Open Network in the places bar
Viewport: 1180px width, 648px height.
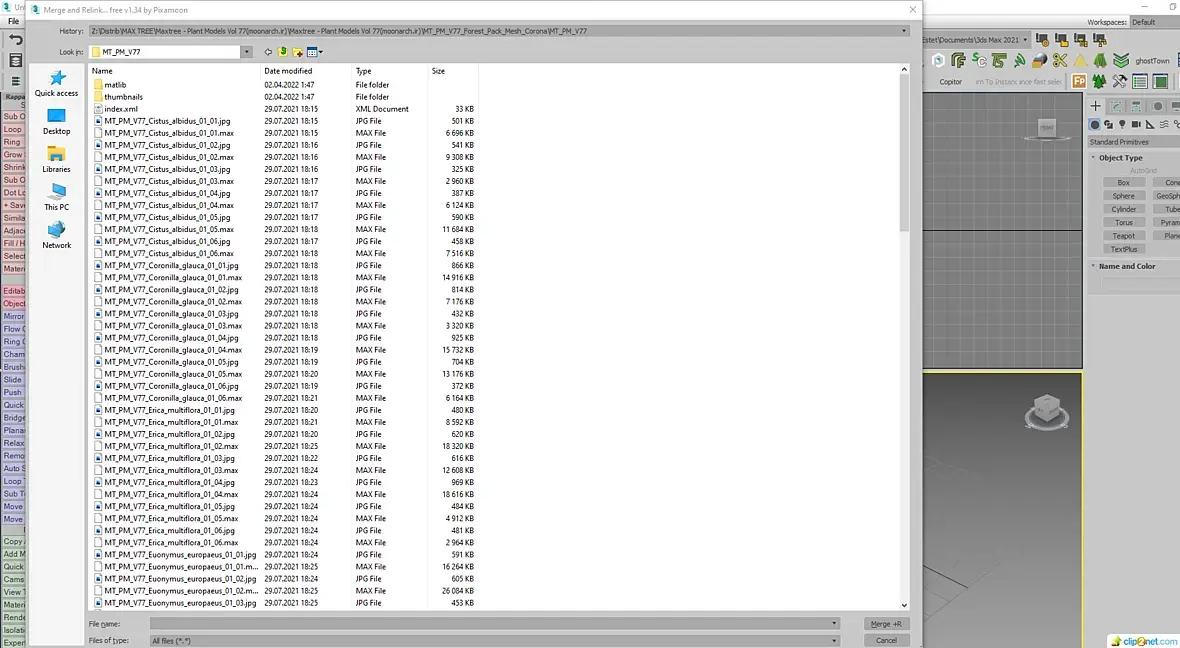coord(56,235)
